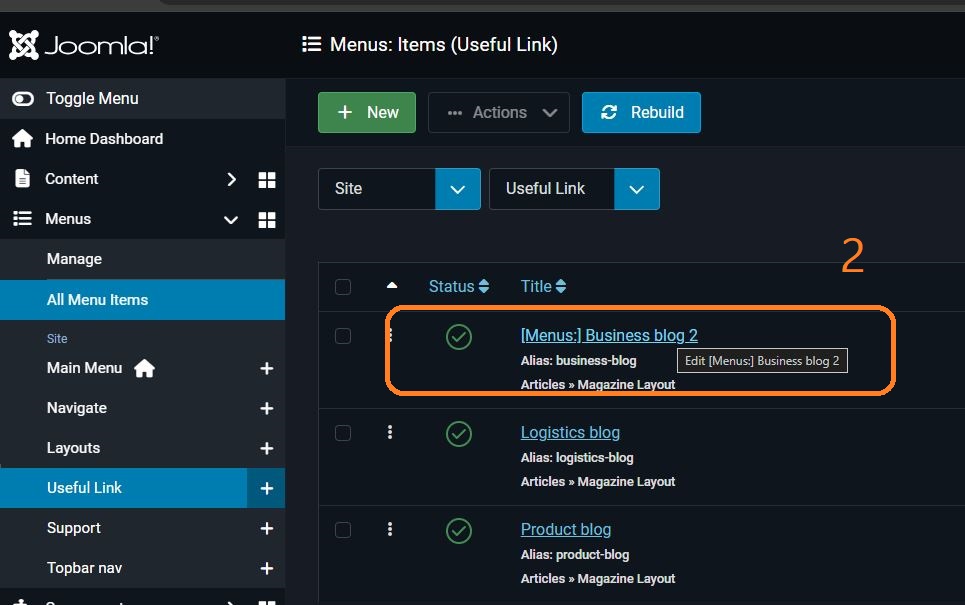Click the Joomla logo
The height and width of the screenshot is (605, 965).
click(x=84, y=45)
